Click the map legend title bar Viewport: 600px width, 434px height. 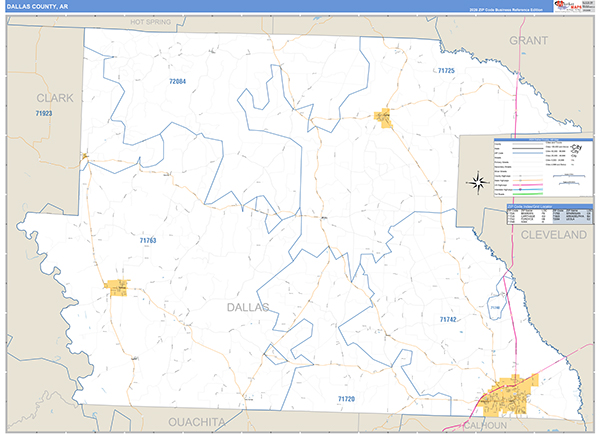click(543, 140)
